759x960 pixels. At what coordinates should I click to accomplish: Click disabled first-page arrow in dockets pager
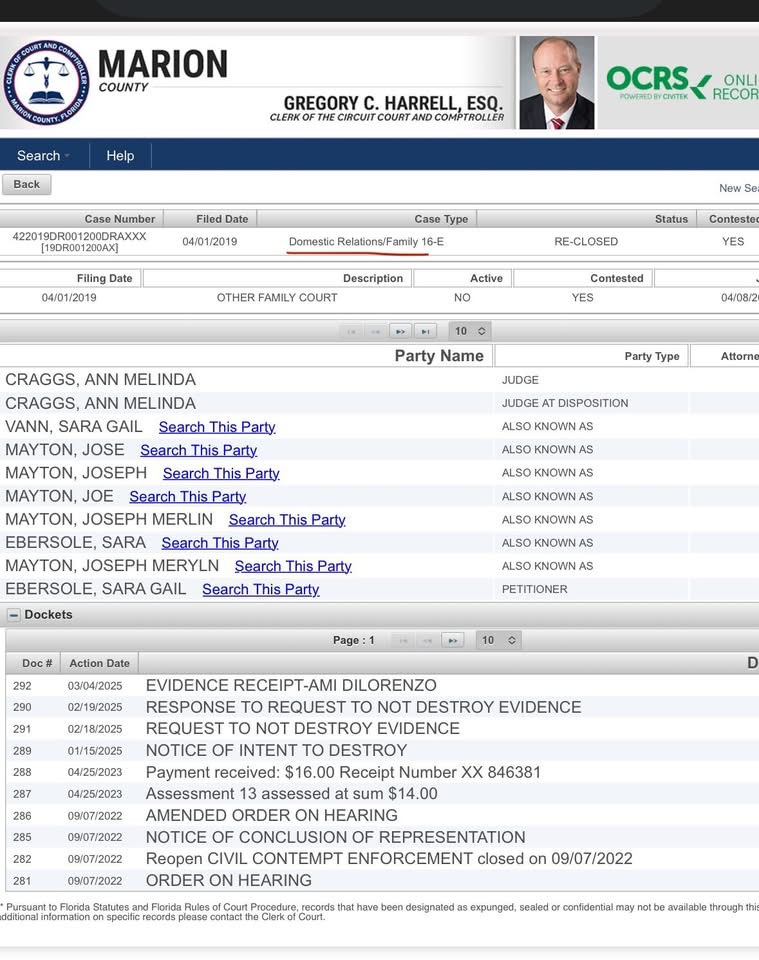coord(403,640)
